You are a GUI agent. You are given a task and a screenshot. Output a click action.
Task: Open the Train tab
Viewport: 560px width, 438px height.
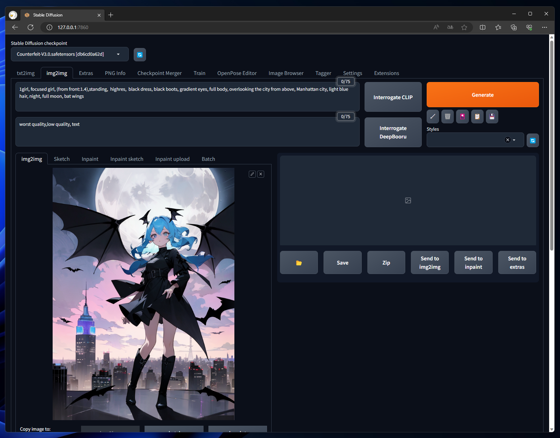coord(199,73)
